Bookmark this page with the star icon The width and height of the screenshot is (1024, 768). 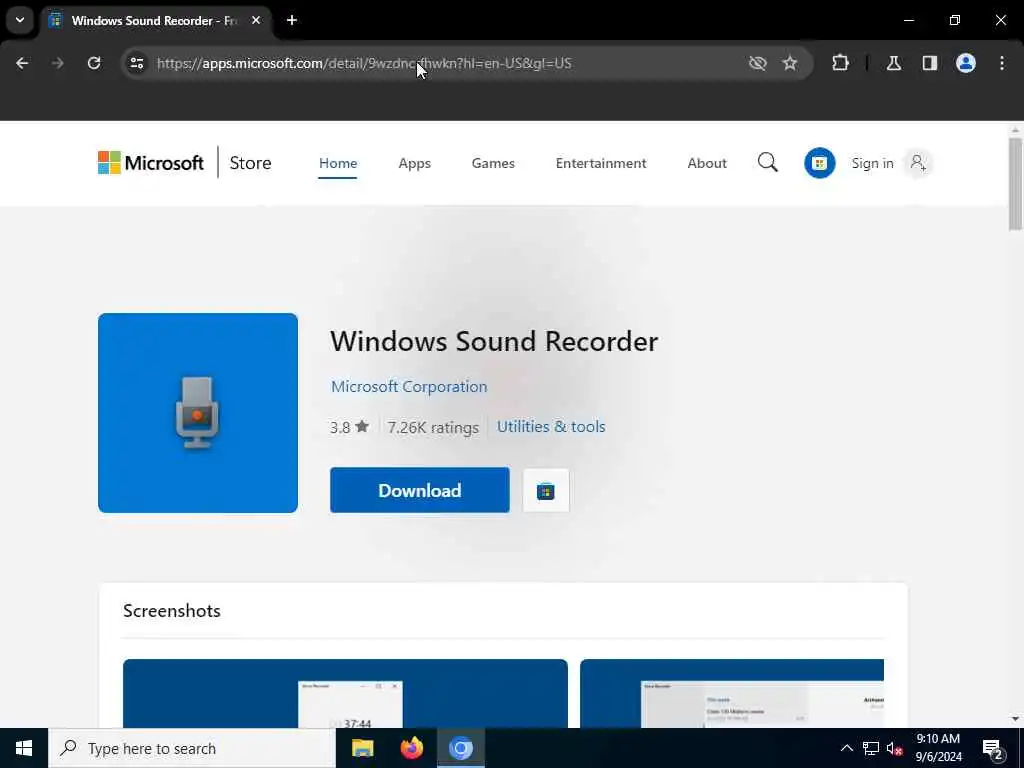[x=790, y=63]
